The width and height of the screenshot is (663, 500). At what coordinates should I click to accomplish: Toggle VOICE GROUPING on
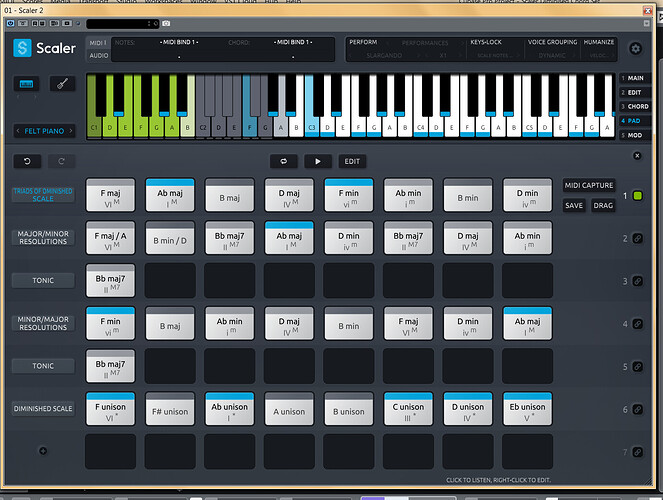(552, 42)
